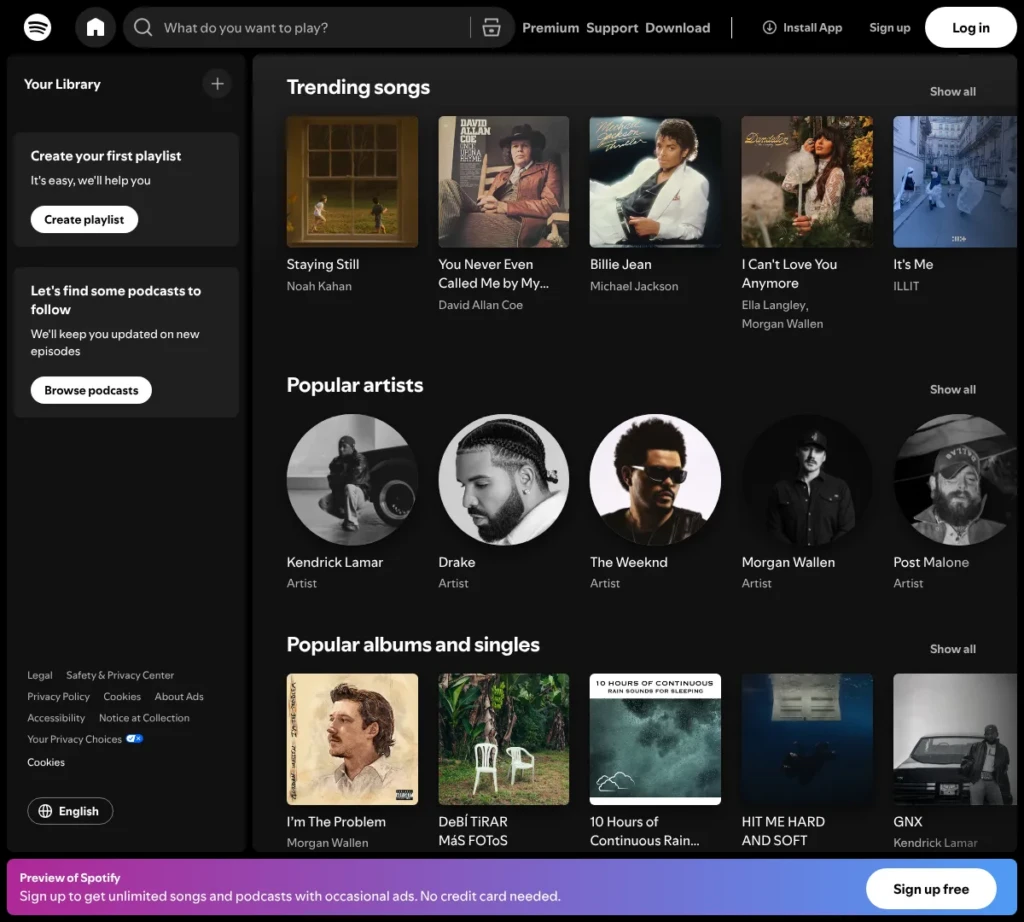Click the plus icon in Your Library
This screenshot has width=1024, height=922.
tap(217, 84)
